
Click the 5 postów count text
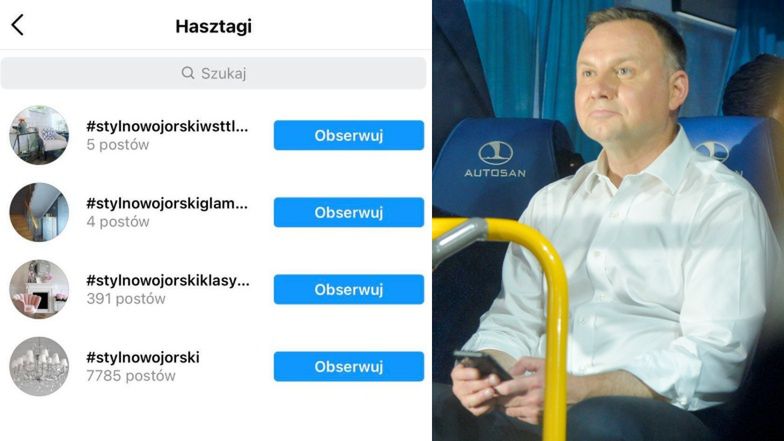(x=118, y=145)
